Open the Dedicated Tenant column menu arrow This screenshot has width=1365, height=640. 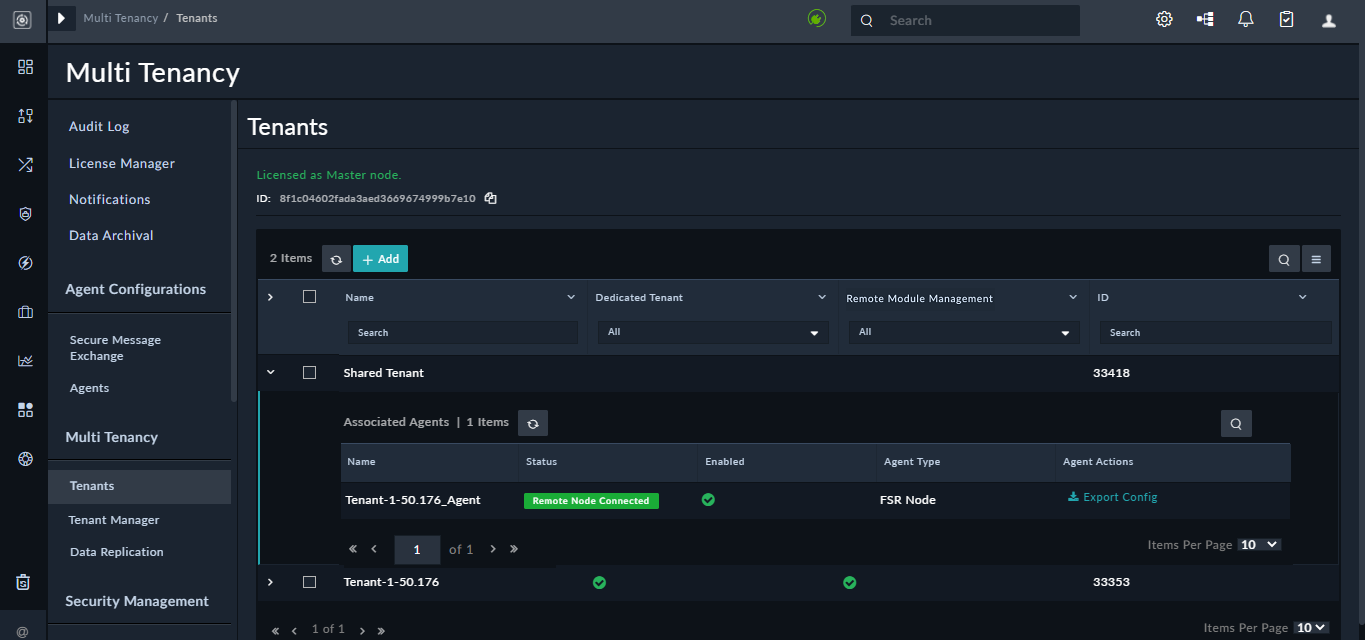tap(822, 297)
